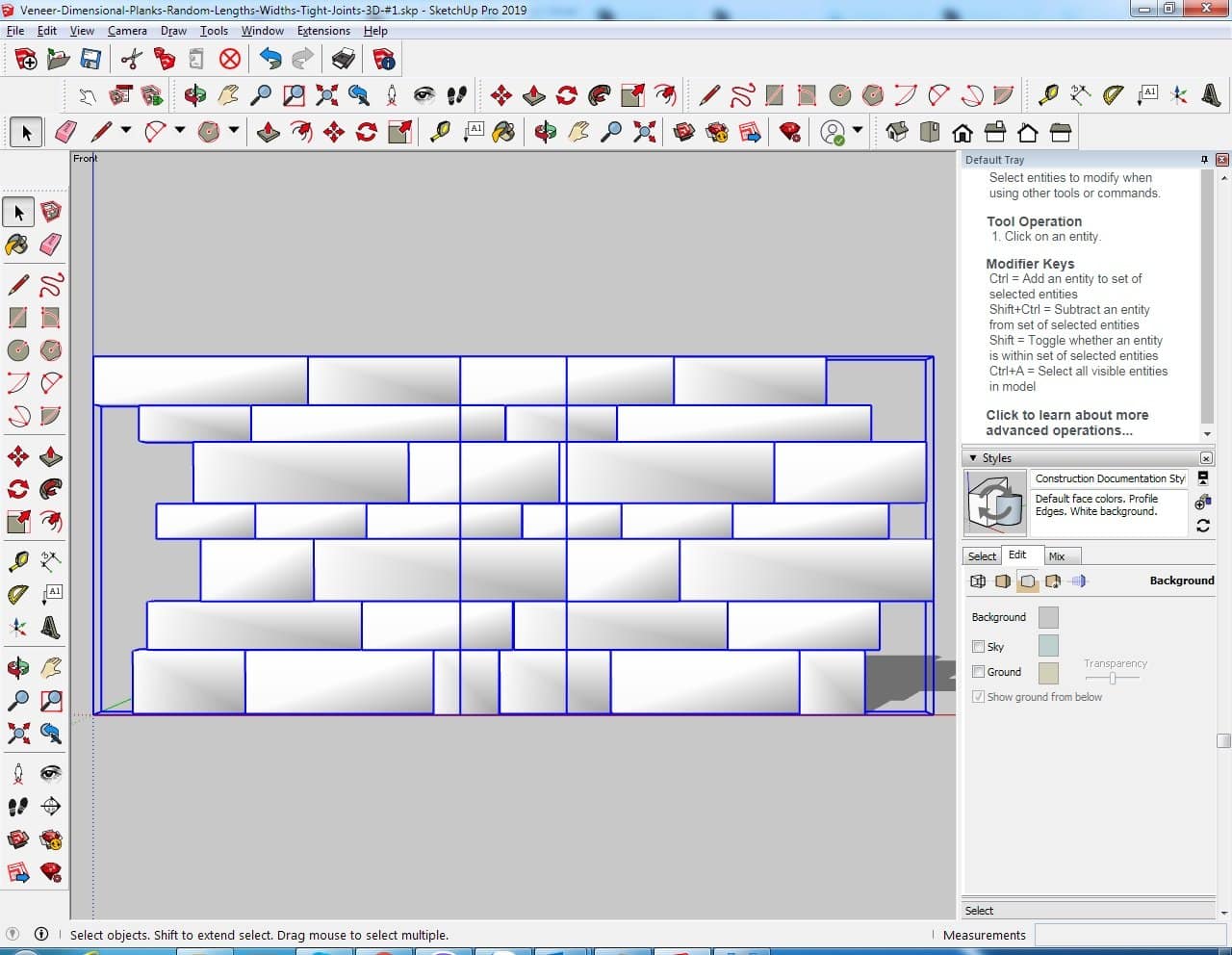Enable the Sky checkbox
1232x955 pixels.
(x=978, y=647)
